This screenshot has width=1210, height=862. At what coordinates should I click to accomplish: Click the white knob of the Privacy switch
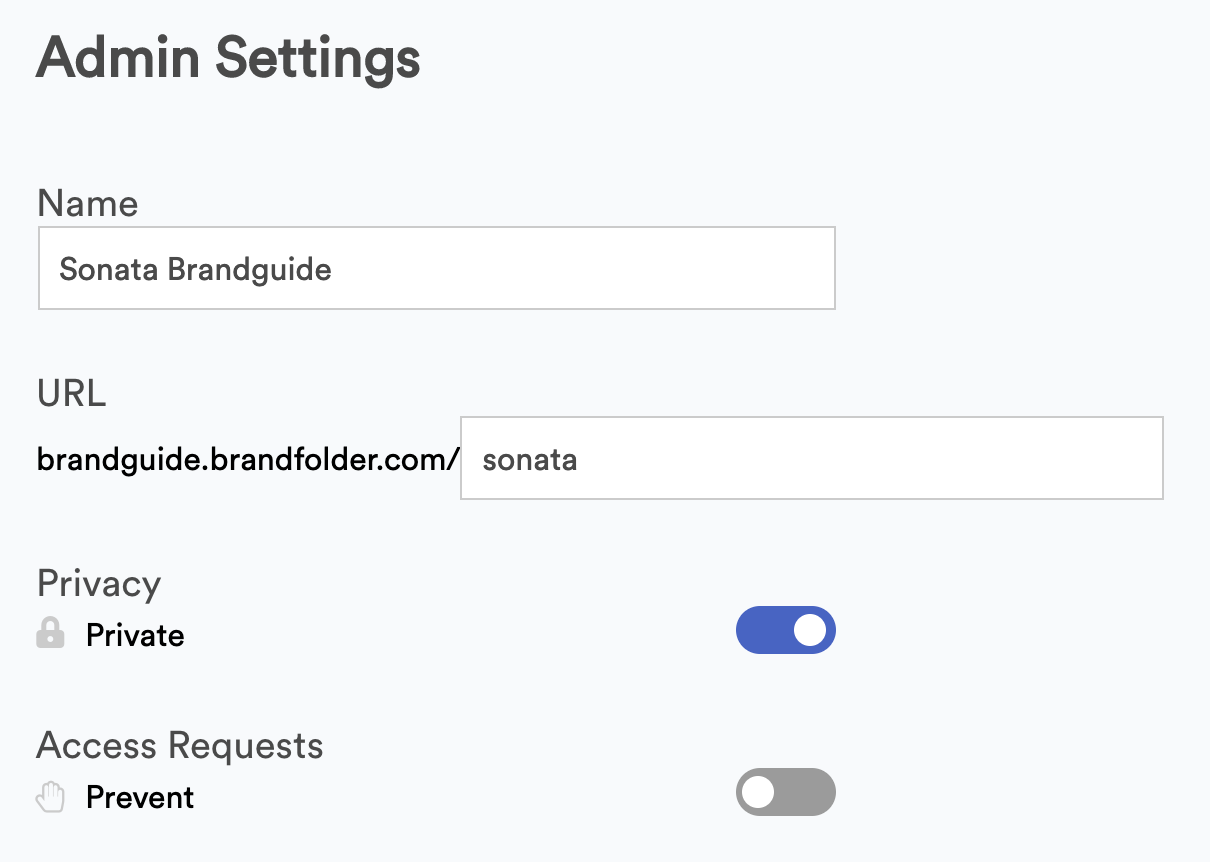(x=809, y=630)
